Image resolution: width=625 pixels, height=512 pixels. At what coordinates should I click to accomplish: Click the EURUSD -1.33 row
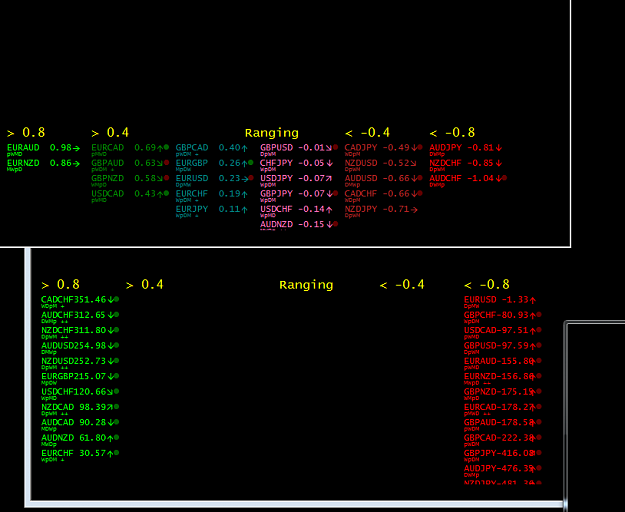click(x=500, y=300)
